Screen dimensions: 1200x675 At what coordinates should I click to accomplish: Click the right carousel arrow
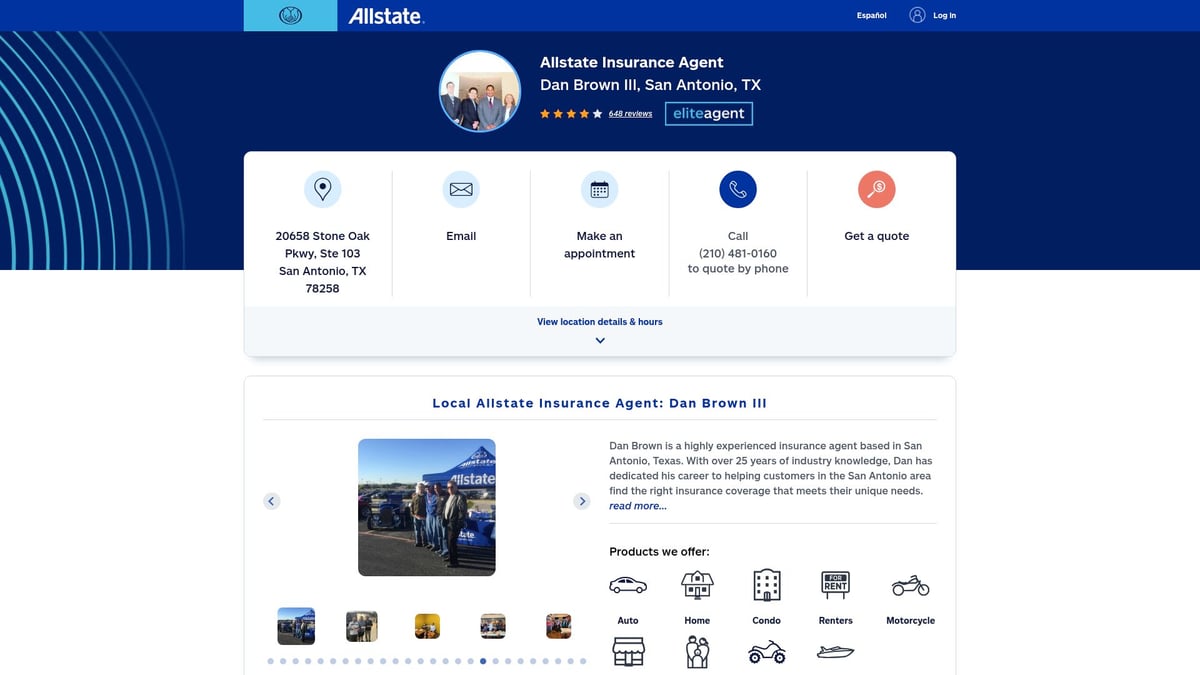pos(582,500)
